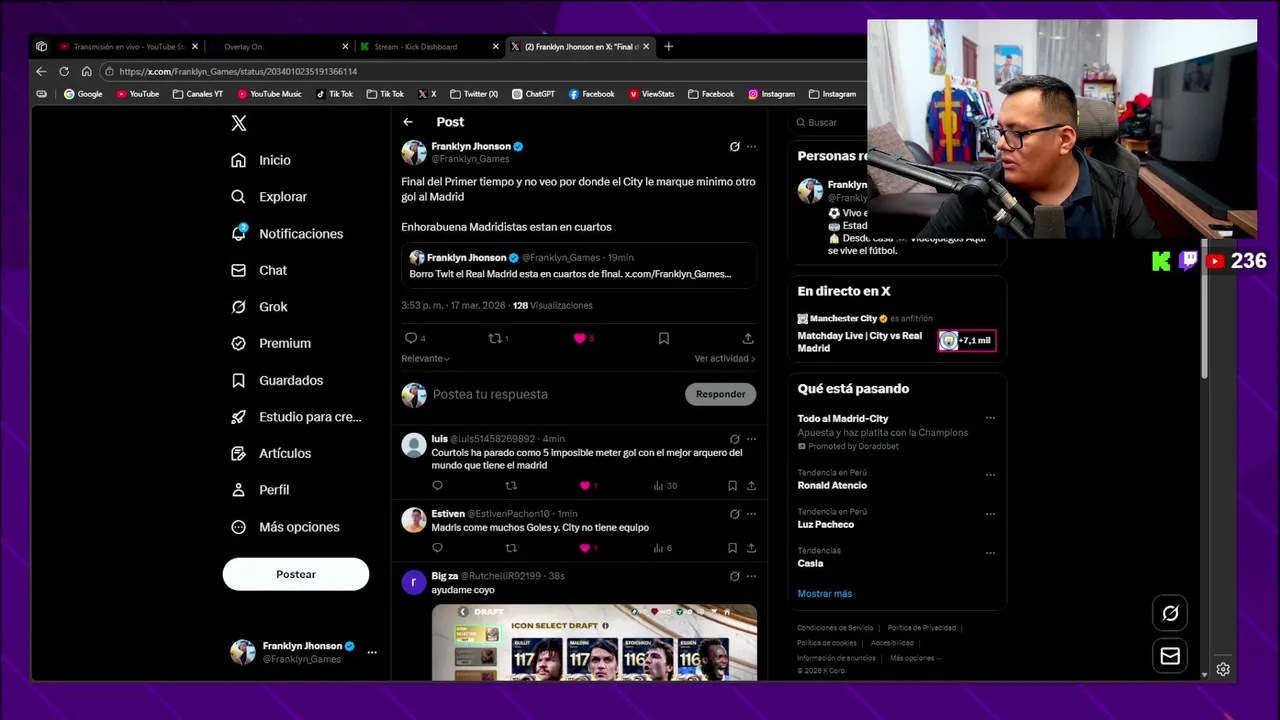Click Mostrar más under trends
This screenshot has height=720, width=1280.
point(825,594)
